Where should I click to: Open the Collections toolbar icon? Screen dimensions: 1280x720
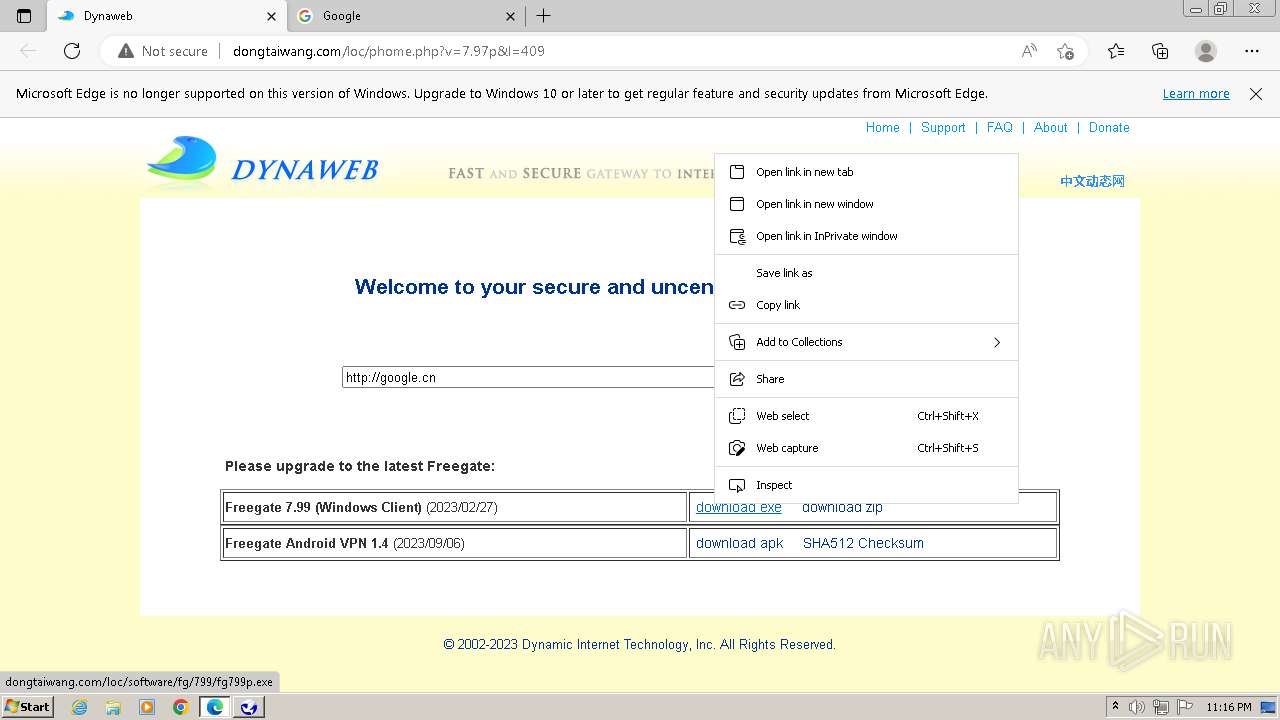point(1160,51)
